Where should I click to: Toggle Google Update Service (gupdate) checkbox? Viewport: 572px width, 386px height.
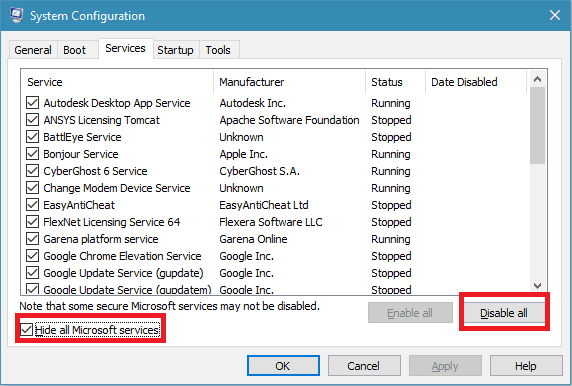pos(32,273)
